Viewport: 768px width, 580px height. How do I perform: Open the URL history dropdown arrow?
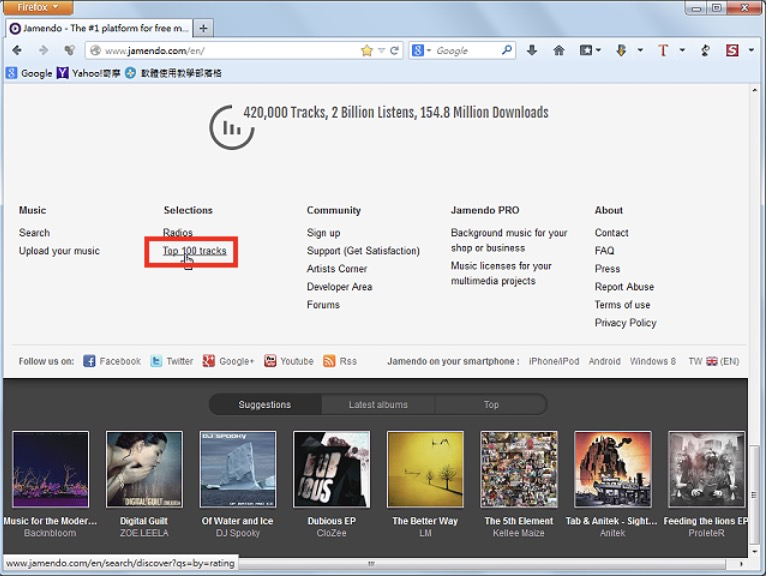[382, 50]
